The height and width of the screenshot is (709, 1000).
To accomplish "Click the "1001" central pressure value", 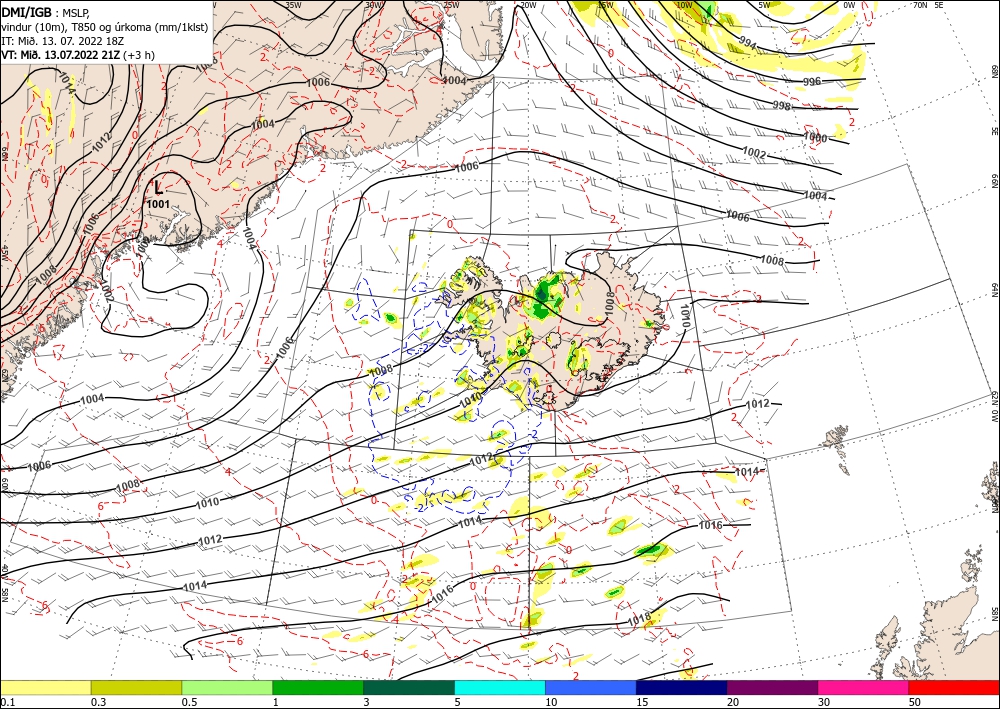I will (x=158, y=204).
